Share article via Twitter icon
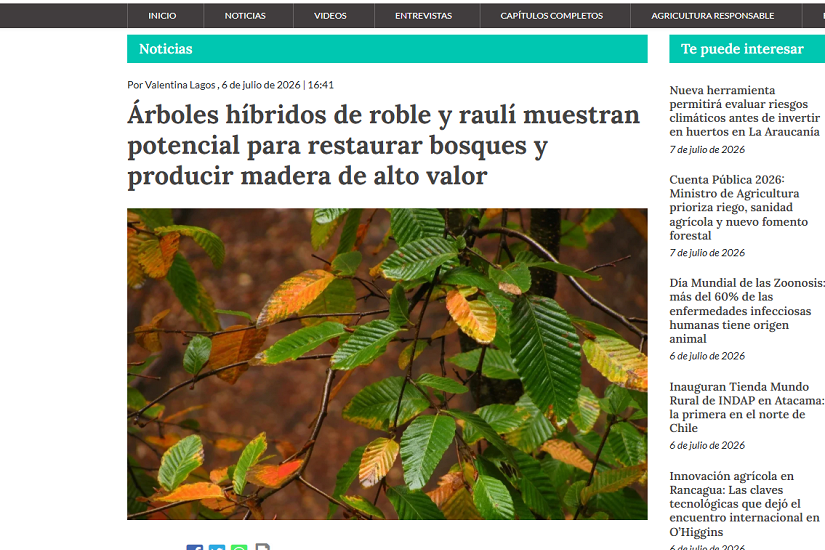The image size is (825, 550). tap(217, 547)
